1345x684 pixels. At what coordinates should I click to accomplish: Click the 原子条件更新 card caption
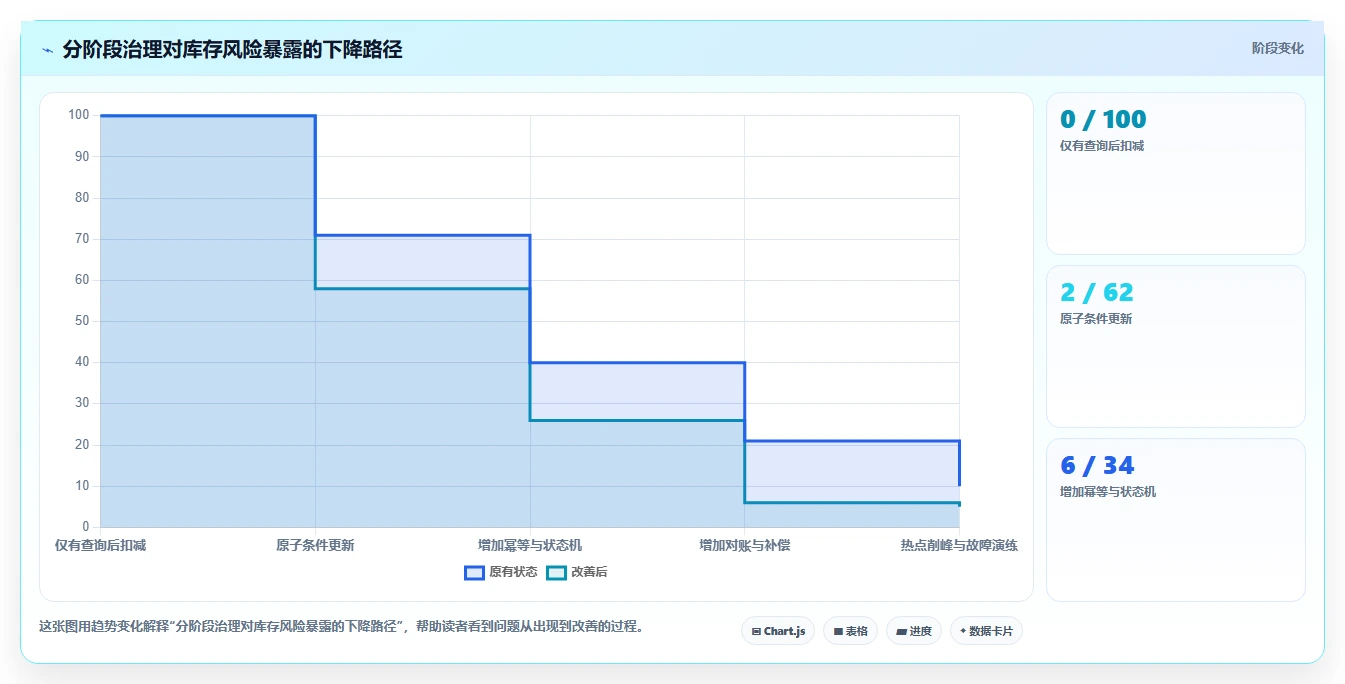coord(1096,319)
